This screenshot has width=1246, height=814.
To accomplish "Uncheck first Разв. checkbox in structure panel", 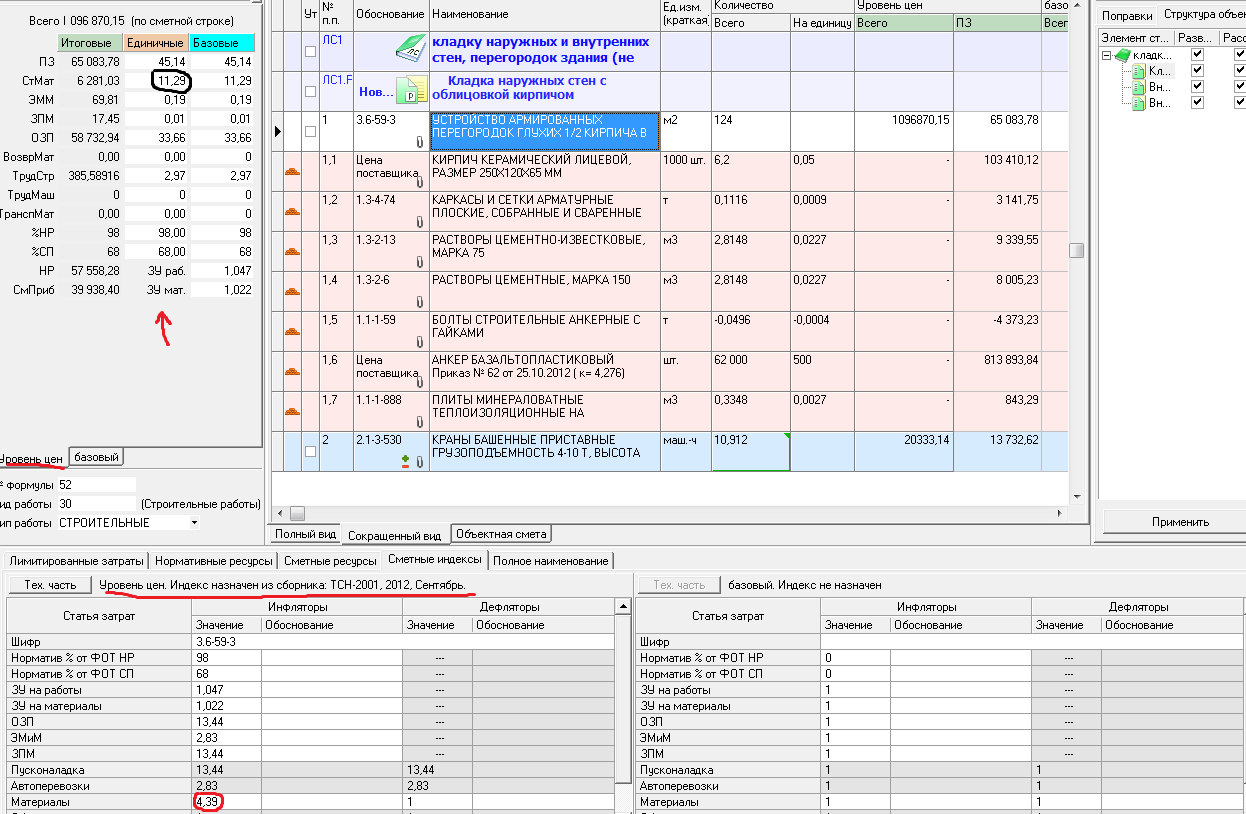I will point(1197,55).
